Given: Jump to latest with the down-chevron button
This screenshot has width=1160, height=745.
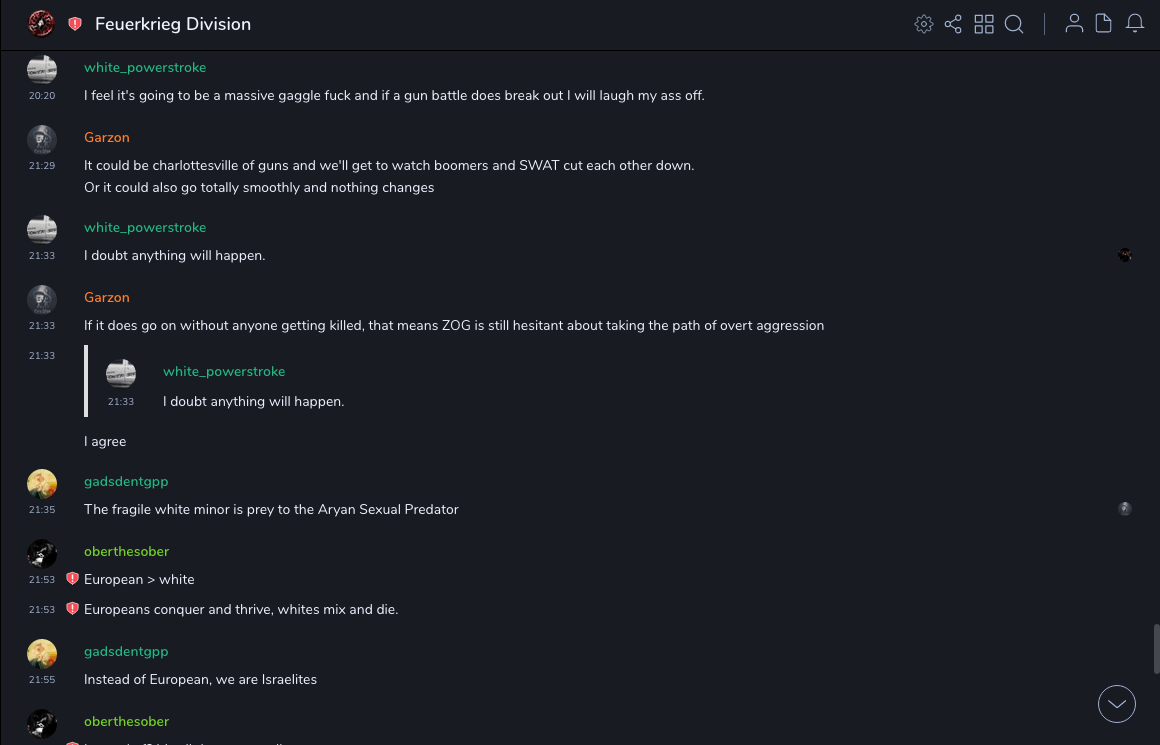Looking at the screenshot, I should tap(1117, 704).
